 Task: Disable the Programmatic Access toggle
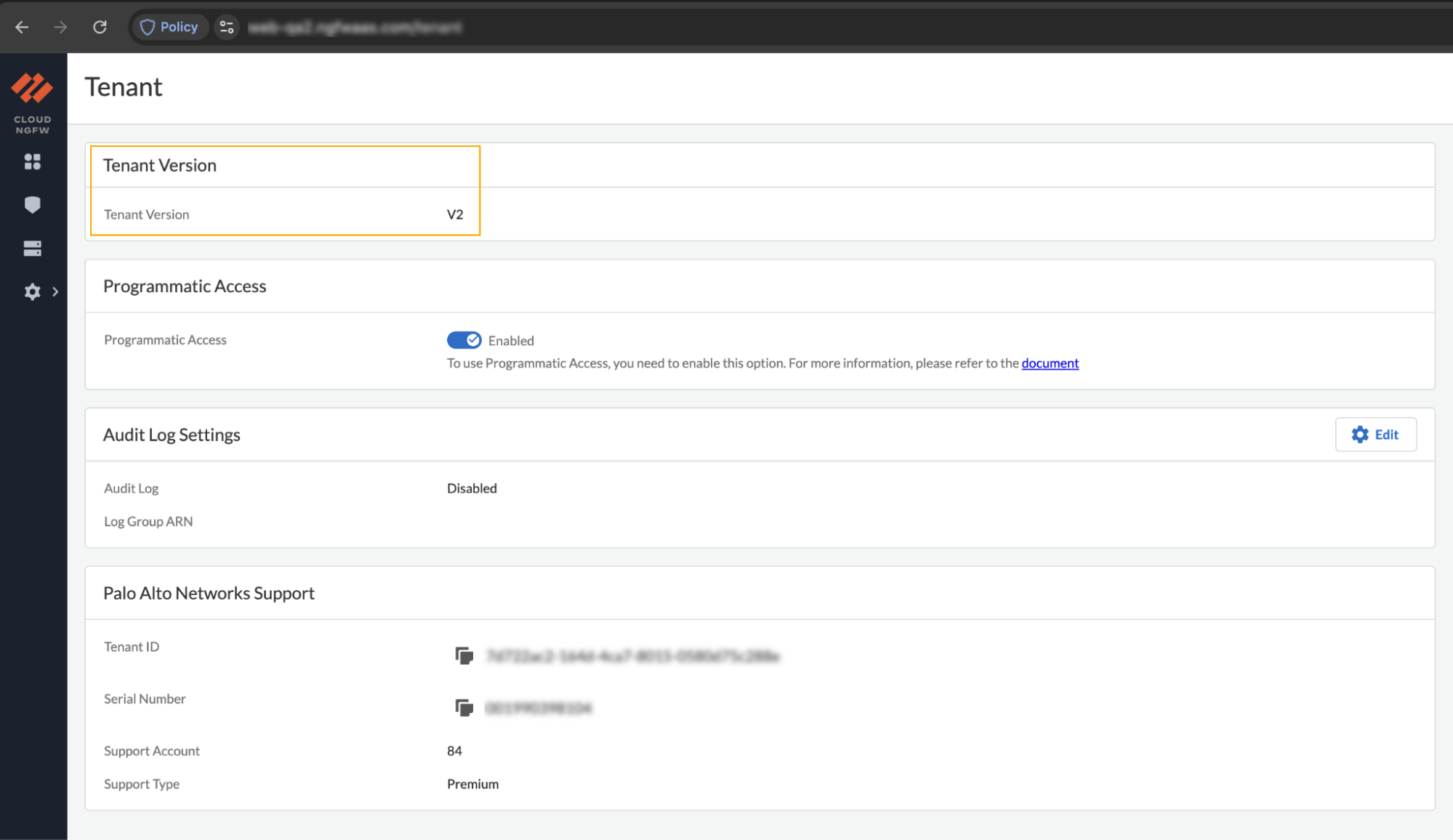464,340
